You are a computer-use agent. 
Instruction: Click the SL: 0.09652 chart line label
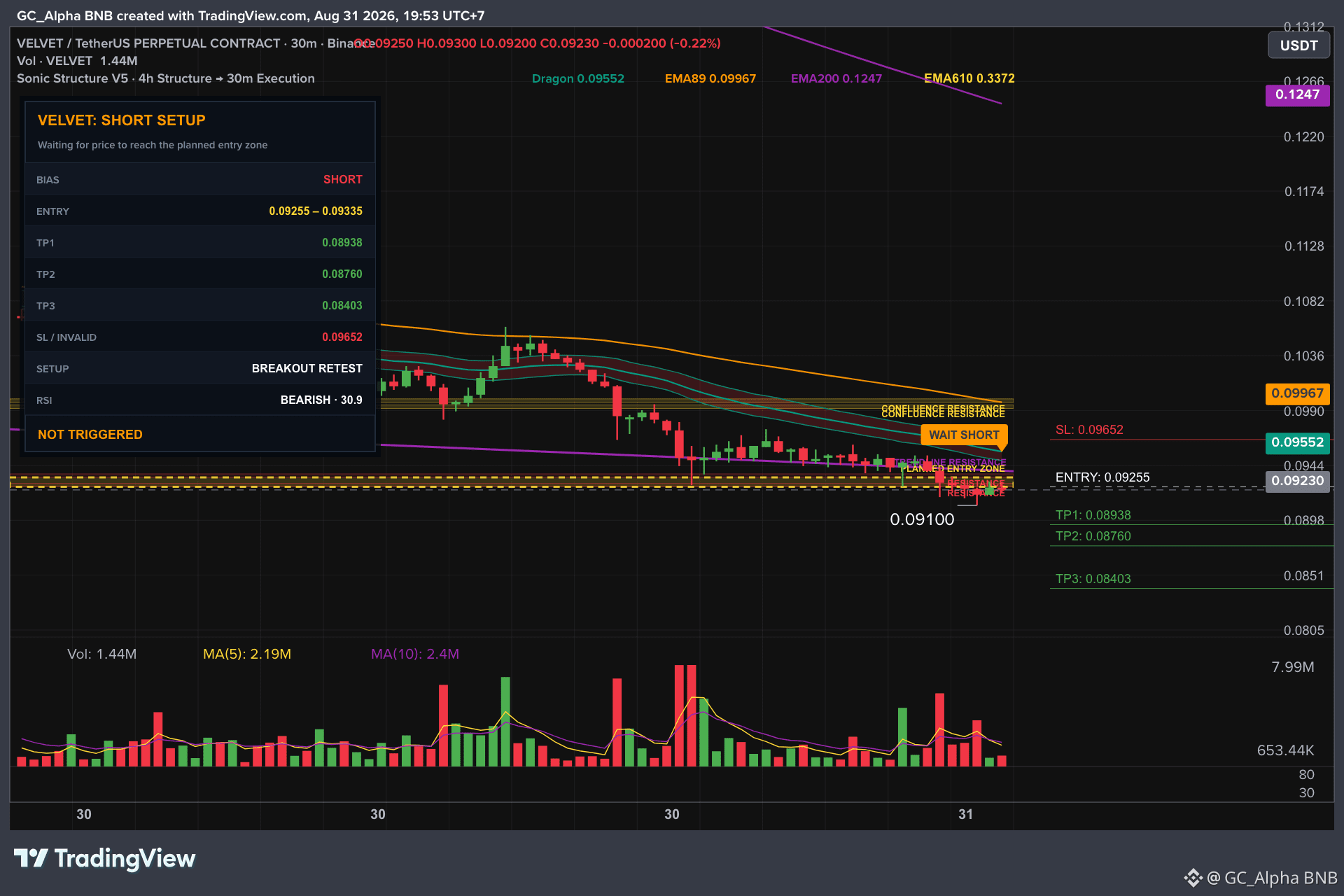1089,430
